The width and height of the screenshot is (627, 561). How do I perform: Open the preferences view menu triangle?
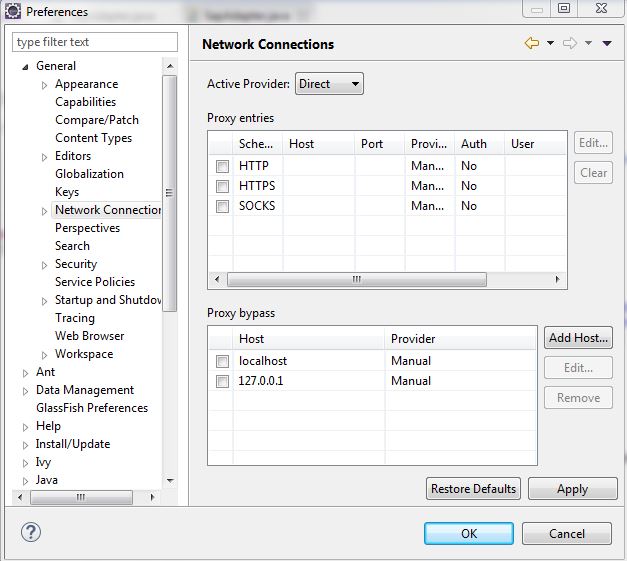pos(607,43)
